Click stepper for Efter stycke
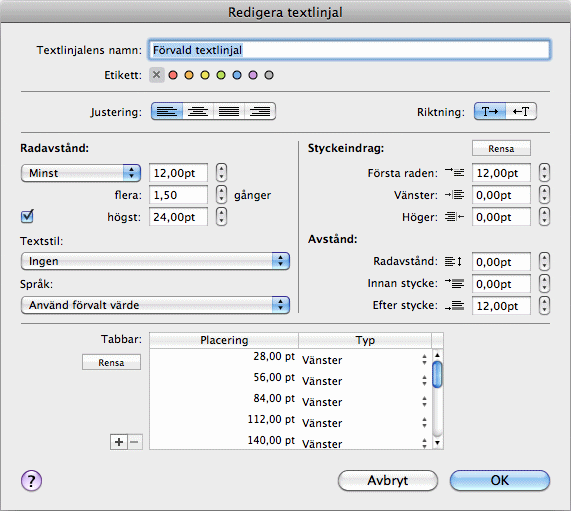Image resolution: width=571 pixels, height=511 pixels. click(x=544, y=305)
